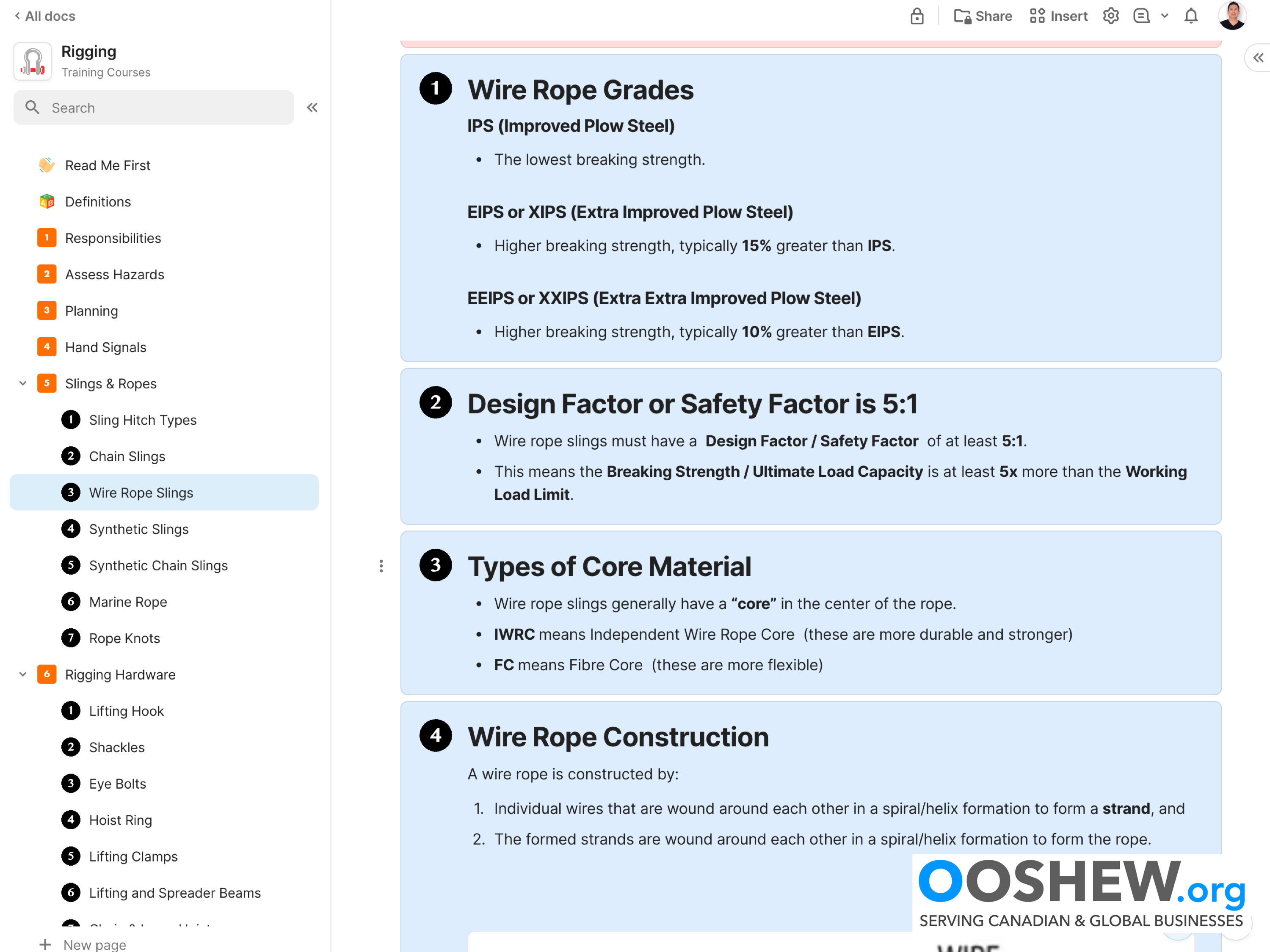Click the notifications bell icon
This screenshot has height=952, width=1270.
tap(1191, 16)
